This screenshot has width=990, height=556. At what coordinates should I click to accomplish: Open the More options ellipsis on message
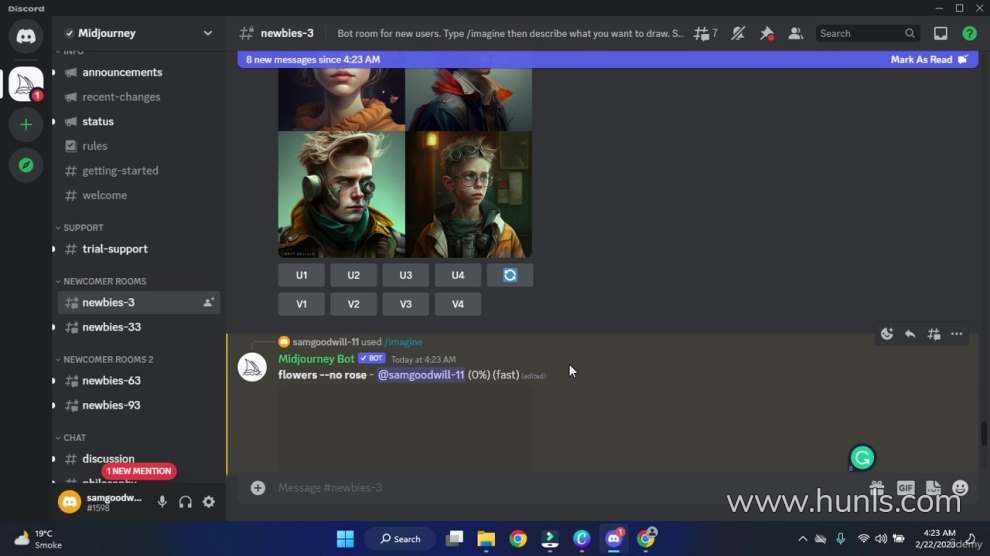pyautogui.click(x=957, y=334)
